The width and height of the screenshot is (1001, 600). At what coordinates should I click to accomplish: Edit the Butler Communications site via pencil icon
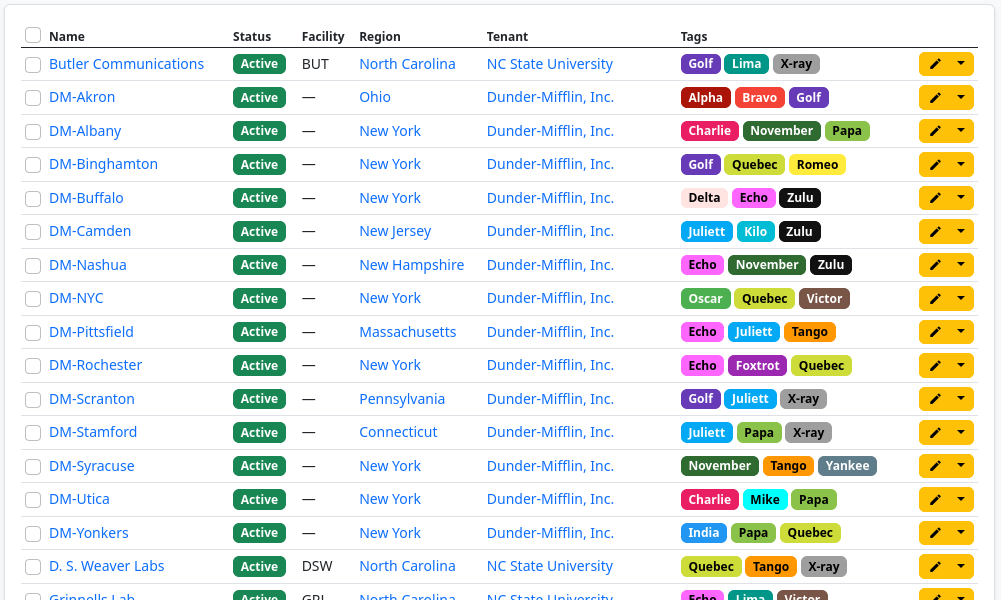pyautogui.click(x=935, y=64)
